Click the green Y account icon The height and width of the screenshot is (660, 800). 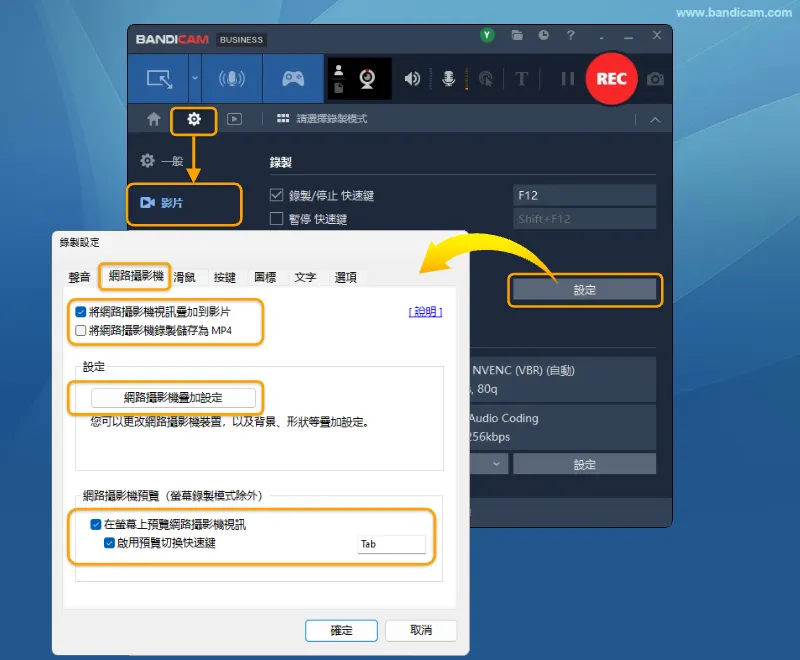[x=487, y=35]
